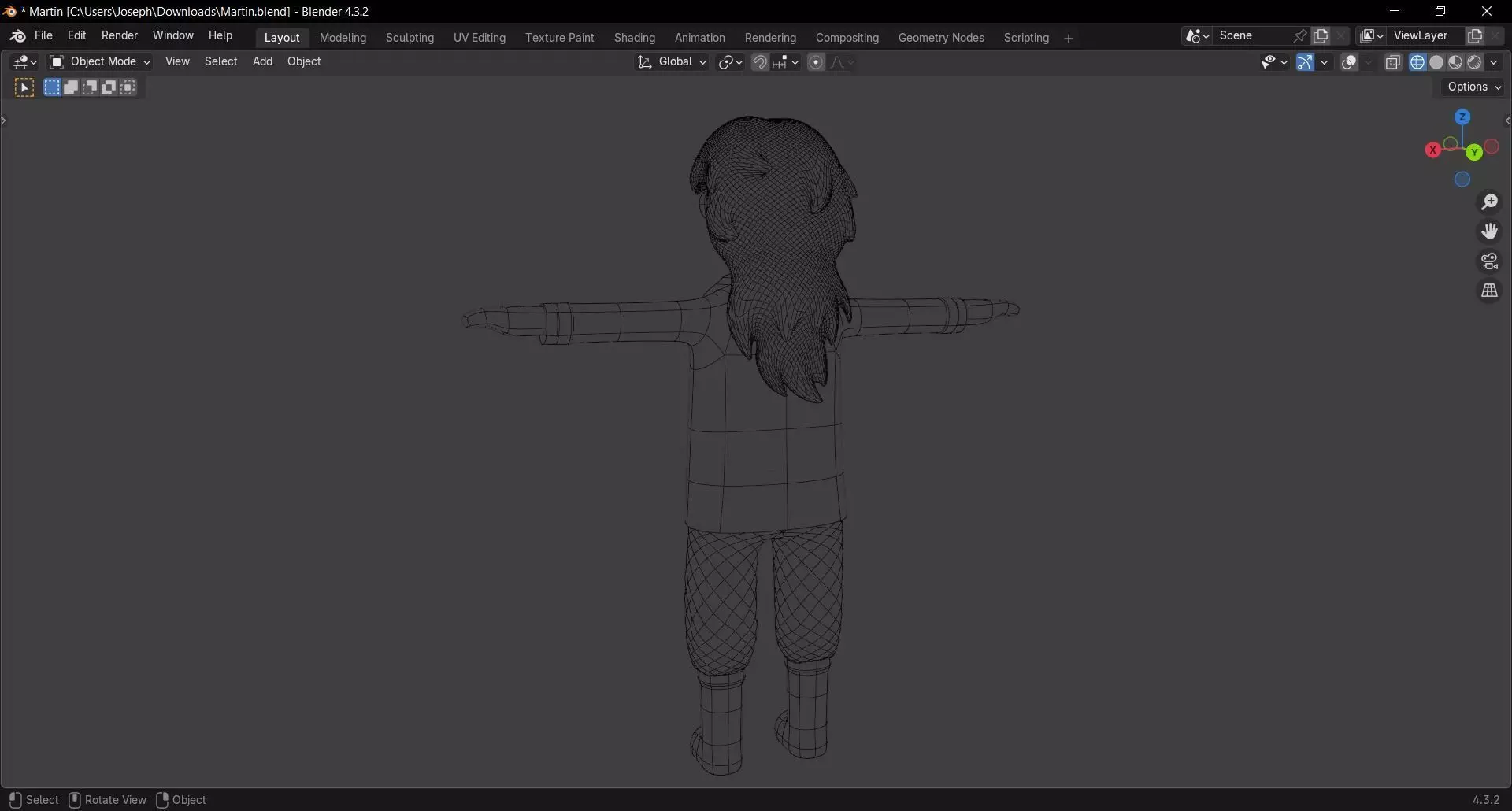Switch to Wireframe viewport shading
The width and height of the screenshot is (1512, 811).
click(x=1417, y=62)
